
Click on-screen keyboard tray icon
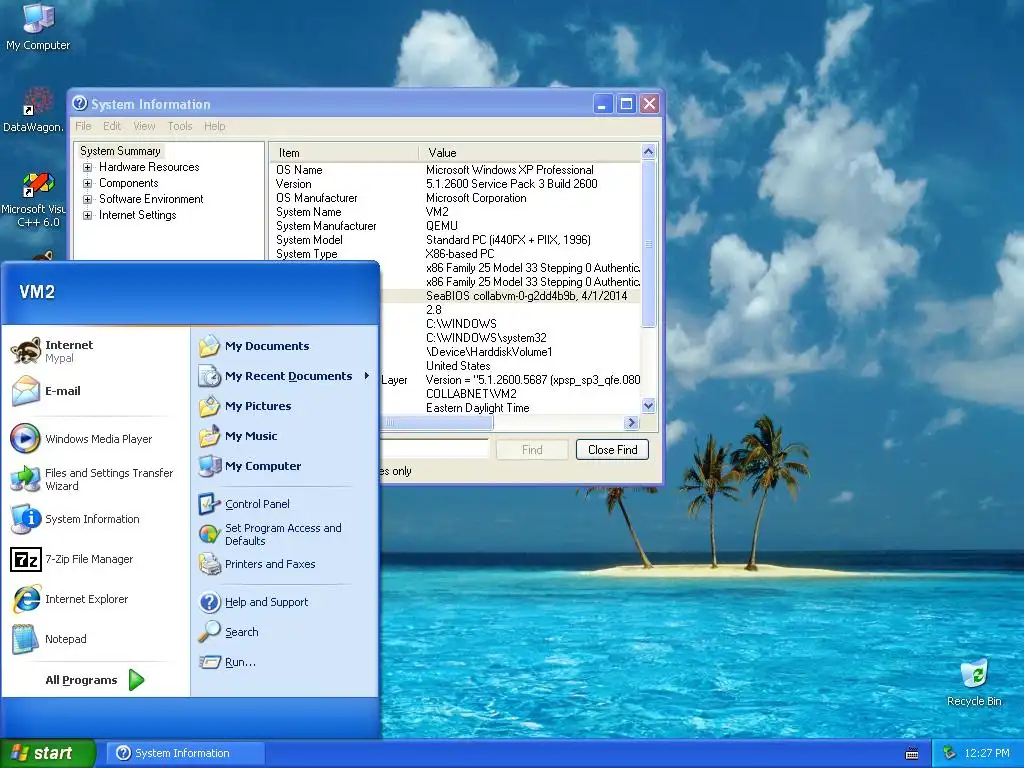(912, 754)
